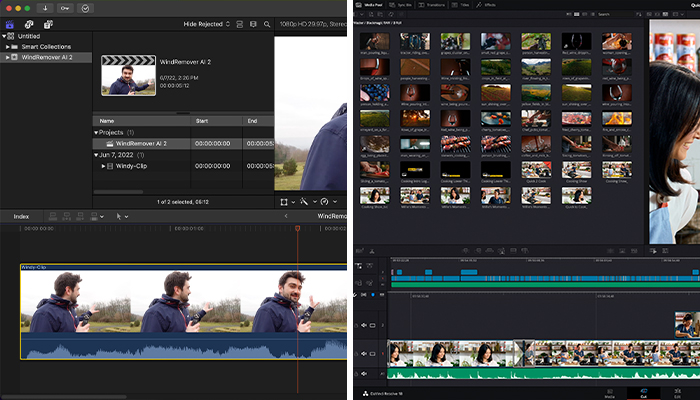Lock Resolve video track 1

point(356,354)
